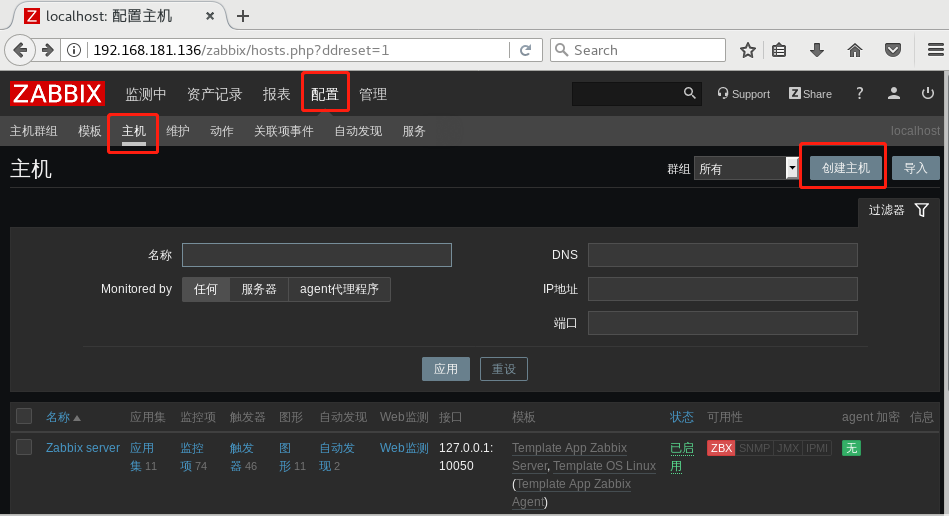Sign out with the power icon
The width and height of the screenshot is (949, 516).
[928, 93]
